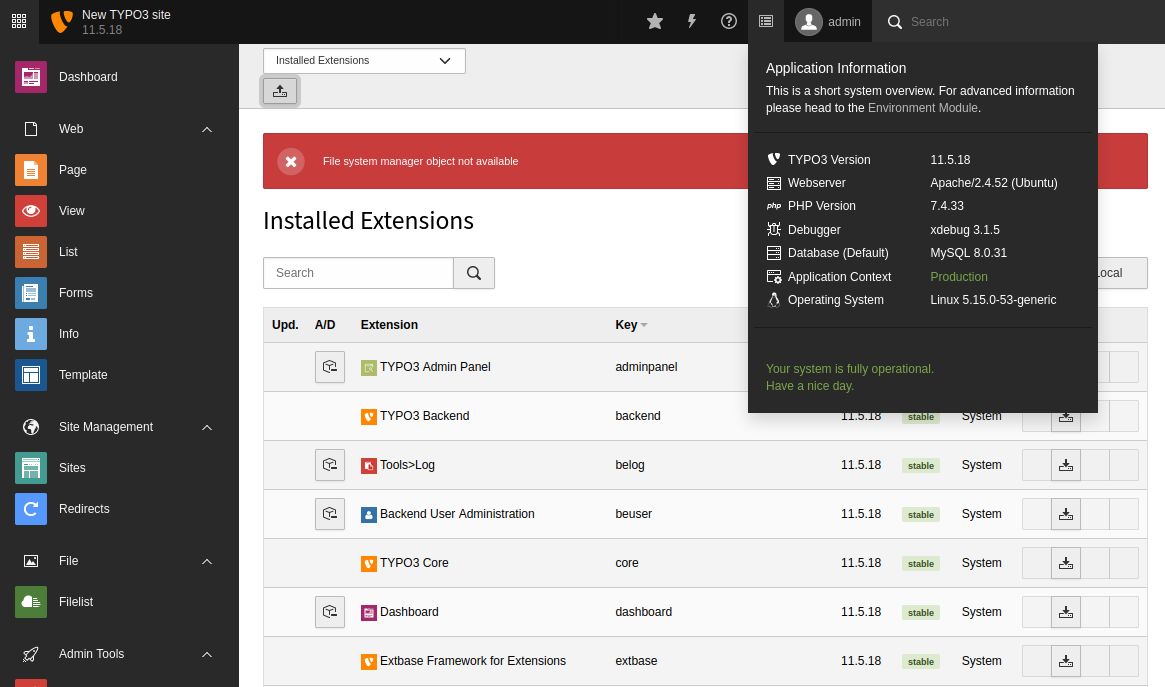The height and width of the screenshot is (687, 1165).
Task: Follow the Environment Module link
Action: point(923,108)
